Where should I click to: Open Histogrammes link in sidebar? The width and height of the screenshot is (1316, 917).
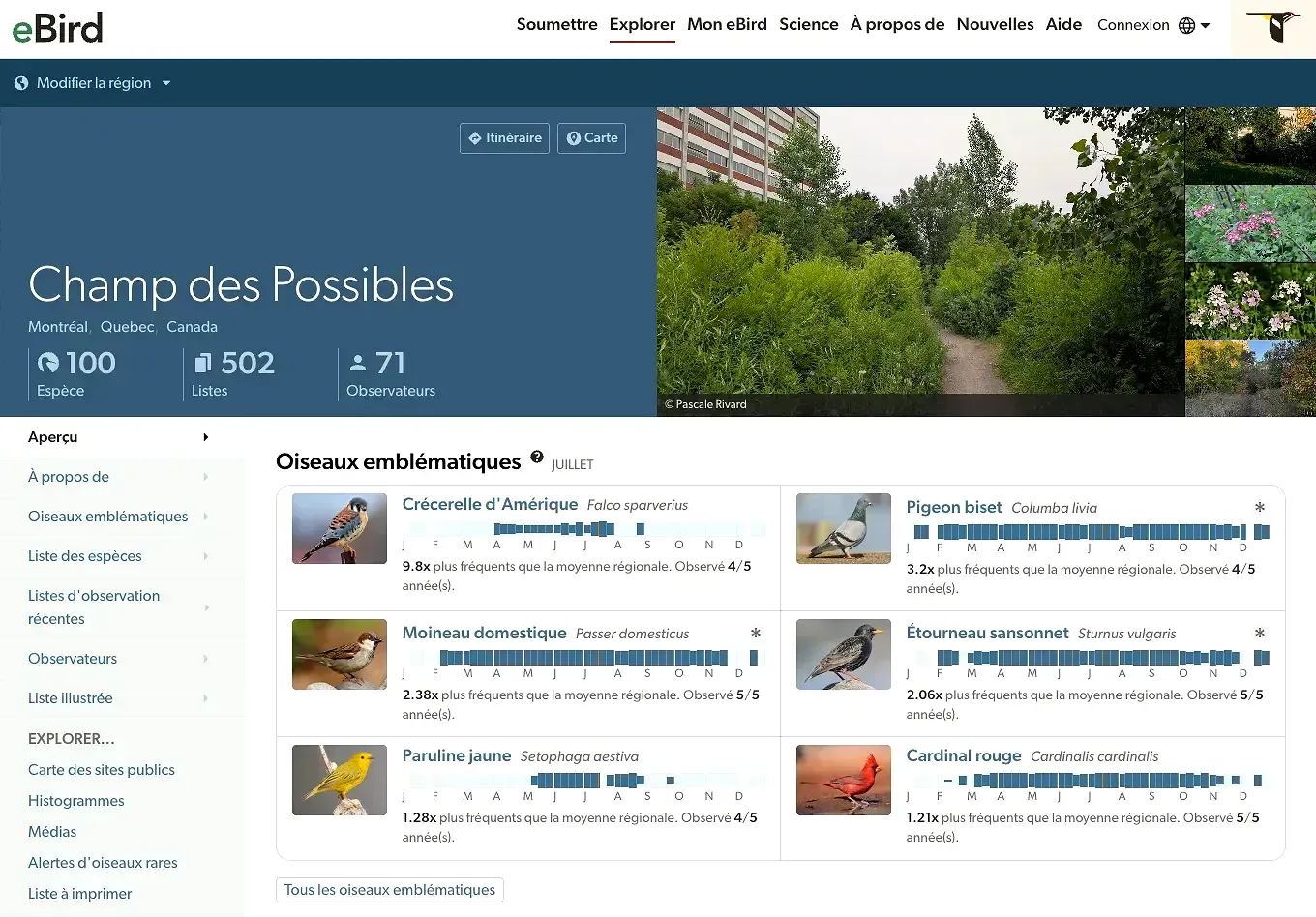[x=76, y=801]
